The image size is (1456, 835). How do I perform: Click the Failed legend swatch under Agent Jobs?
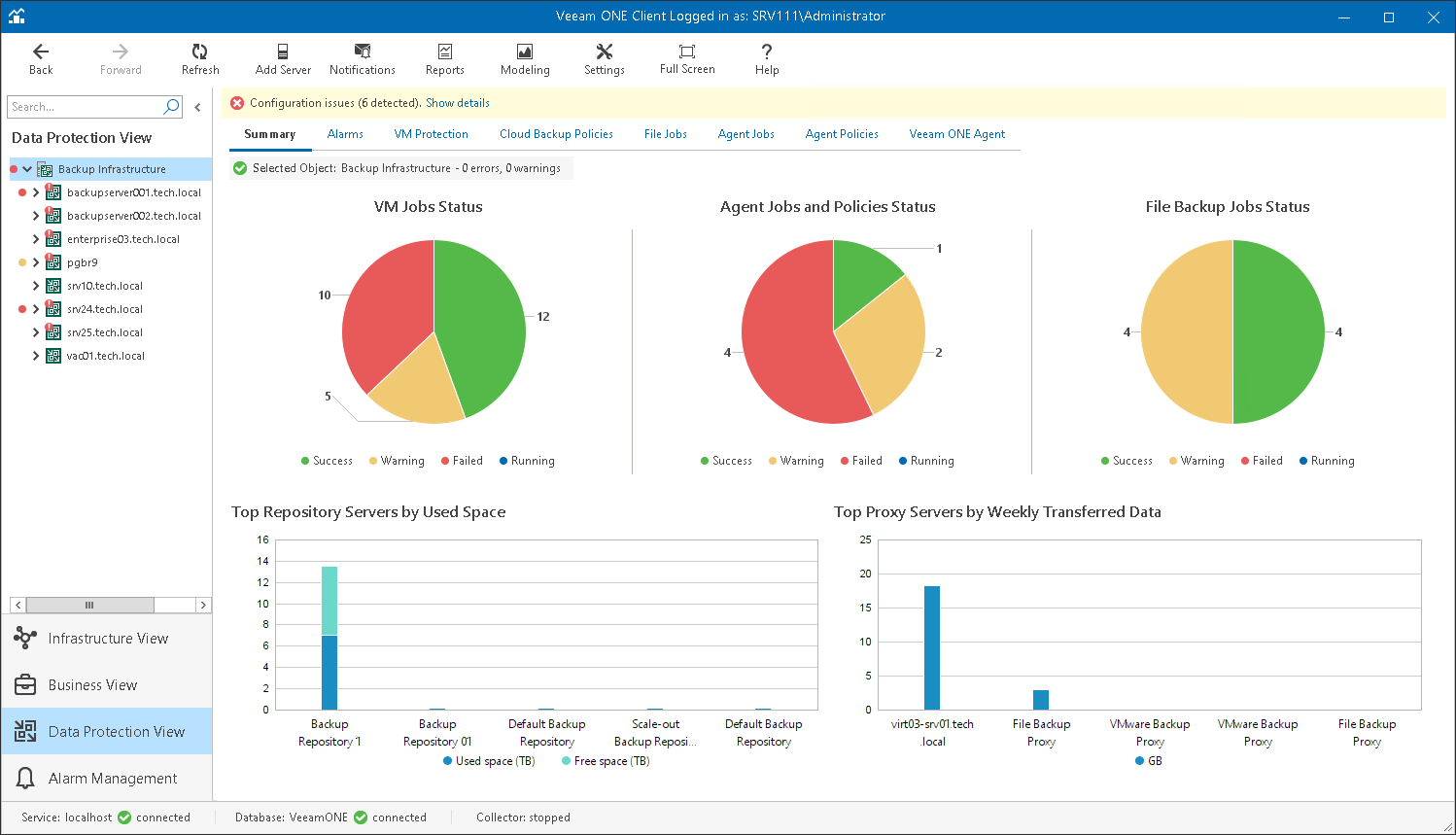click(x=845, y=461)
